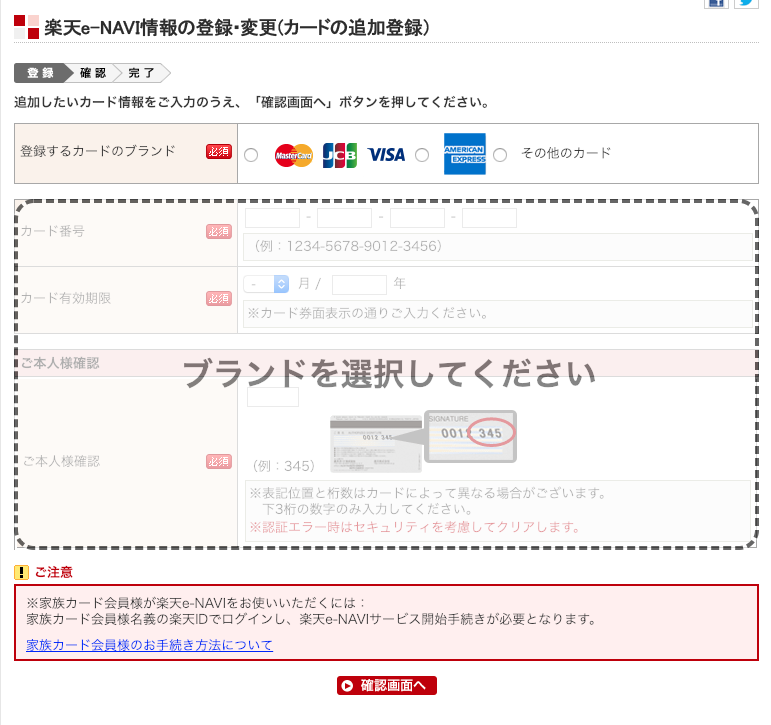Click the VISA logo

(386, 155)
